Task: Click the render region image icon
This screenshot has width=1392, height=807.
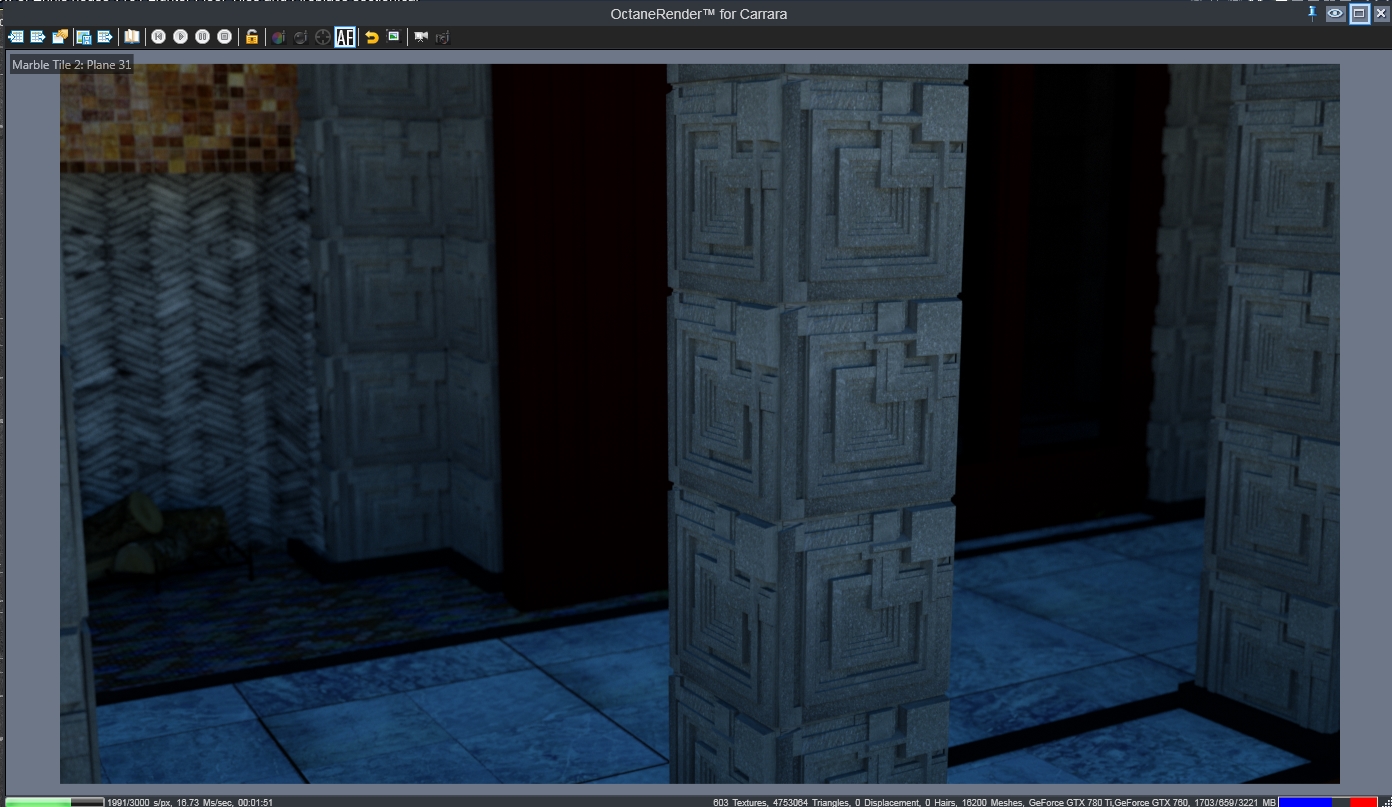Action: (x=394, y=36)
